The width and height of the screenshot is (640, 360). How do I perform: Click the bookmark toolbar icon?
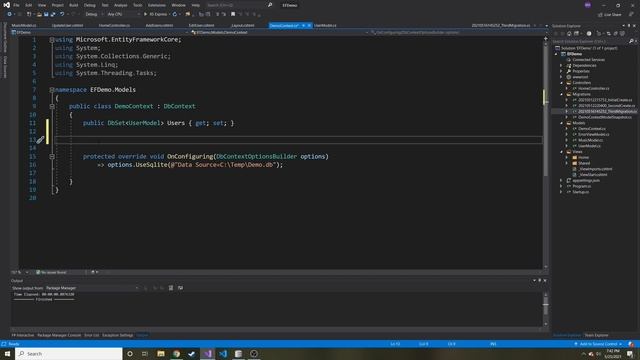233,14
